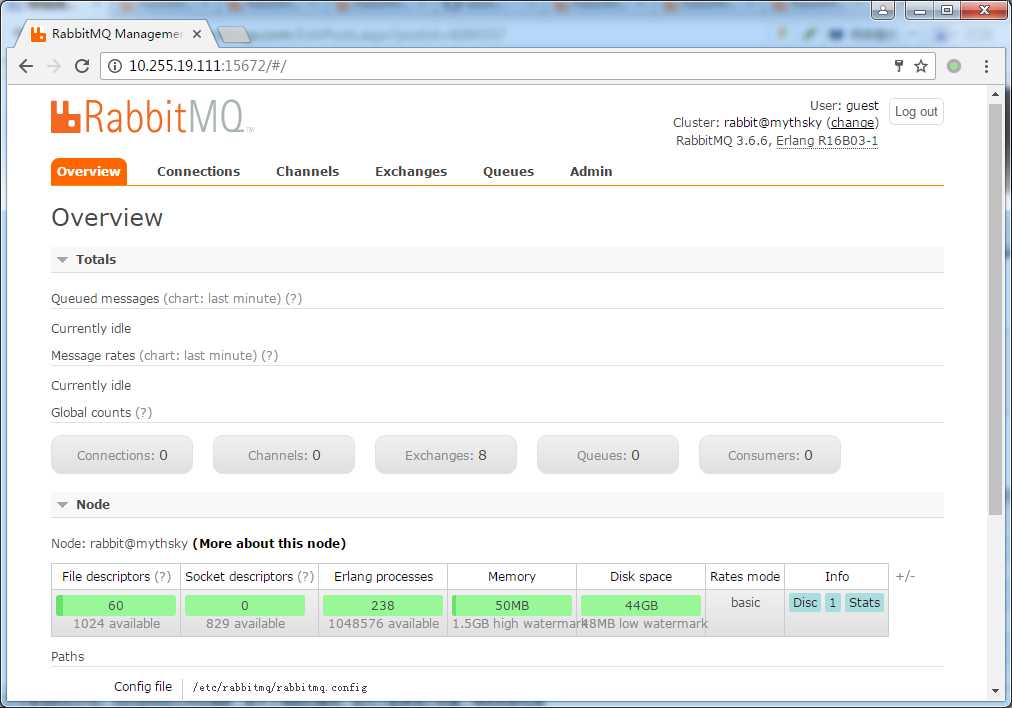Viewport: 1012px width, 708px height.
Task: Switch to the Overview tab
Action: point(88,172)
